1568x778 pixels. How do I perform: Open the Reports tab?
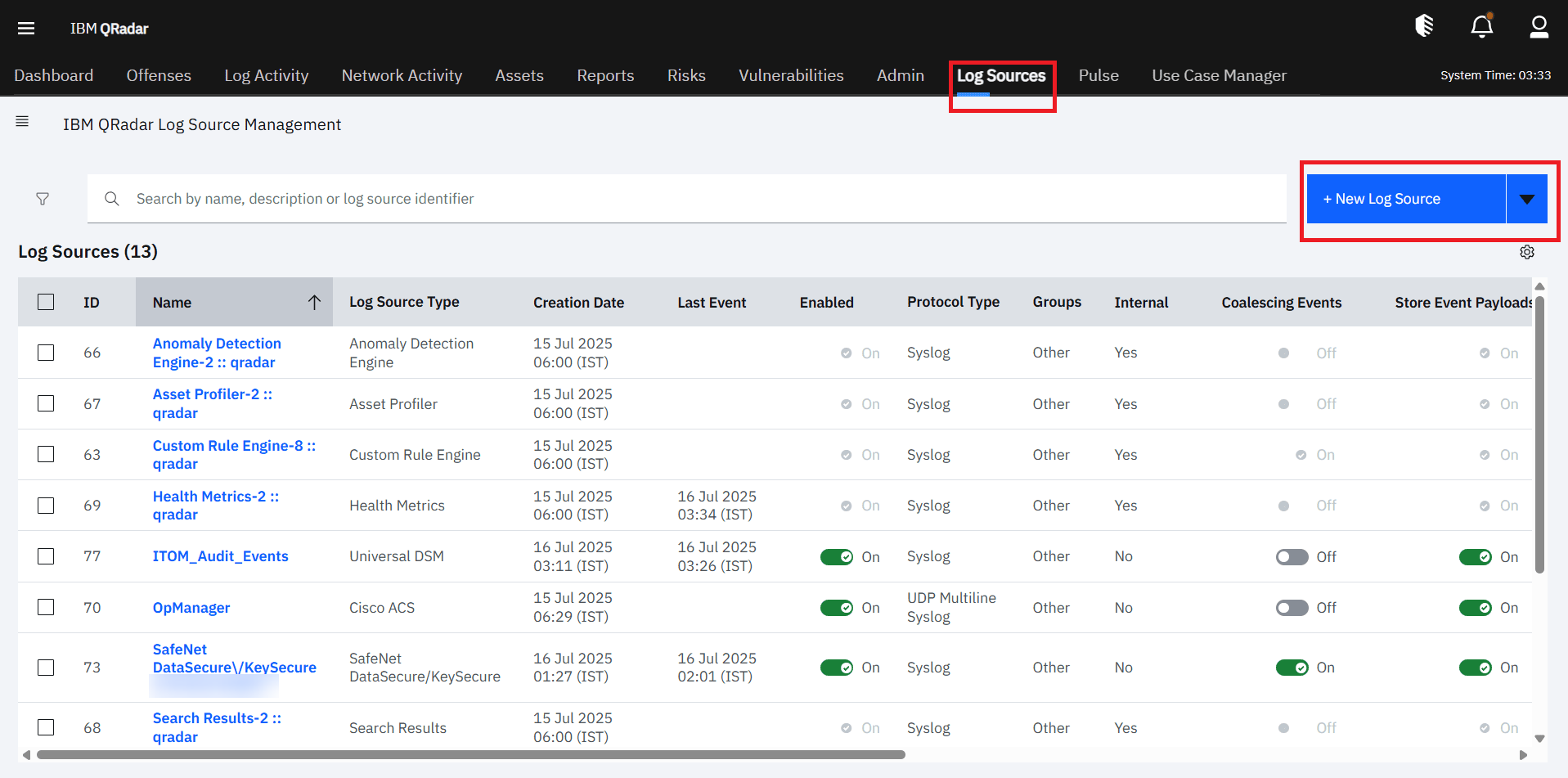605,75
